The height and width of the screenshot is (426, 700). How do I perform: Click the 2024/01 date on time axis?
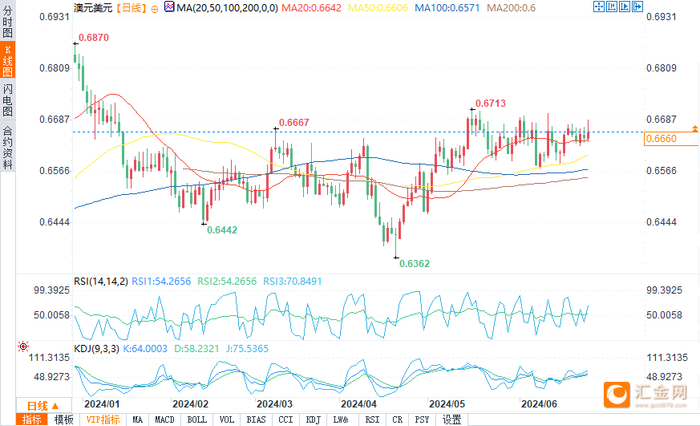click(102, 404)
